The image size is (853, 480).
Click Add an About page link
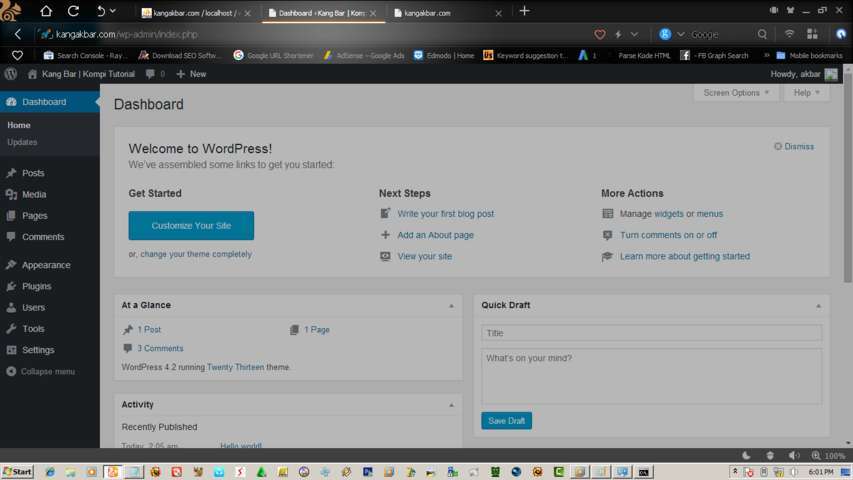pyautogui.click(x=435, y=235)
